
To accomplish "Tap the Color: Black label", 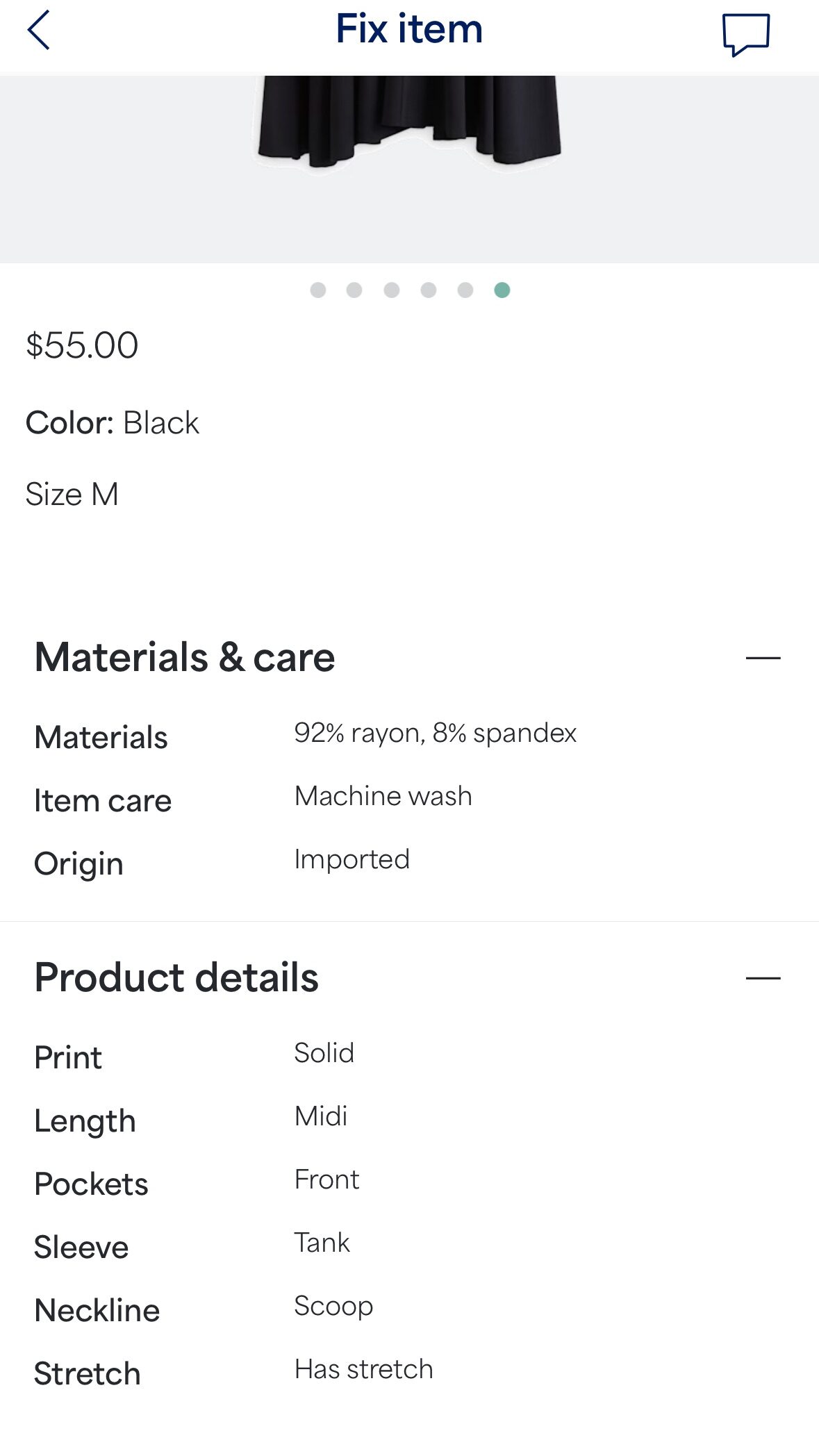I will tap(113, 422).
